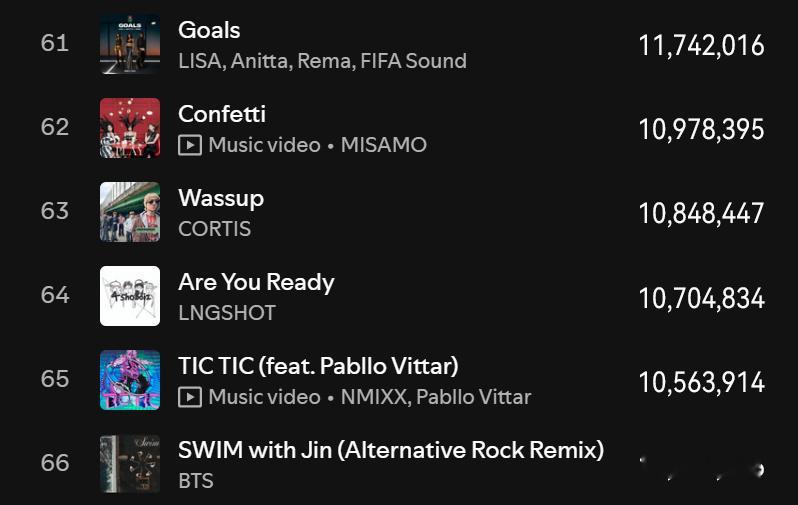Select the Wassup track title

pos(221,199)
